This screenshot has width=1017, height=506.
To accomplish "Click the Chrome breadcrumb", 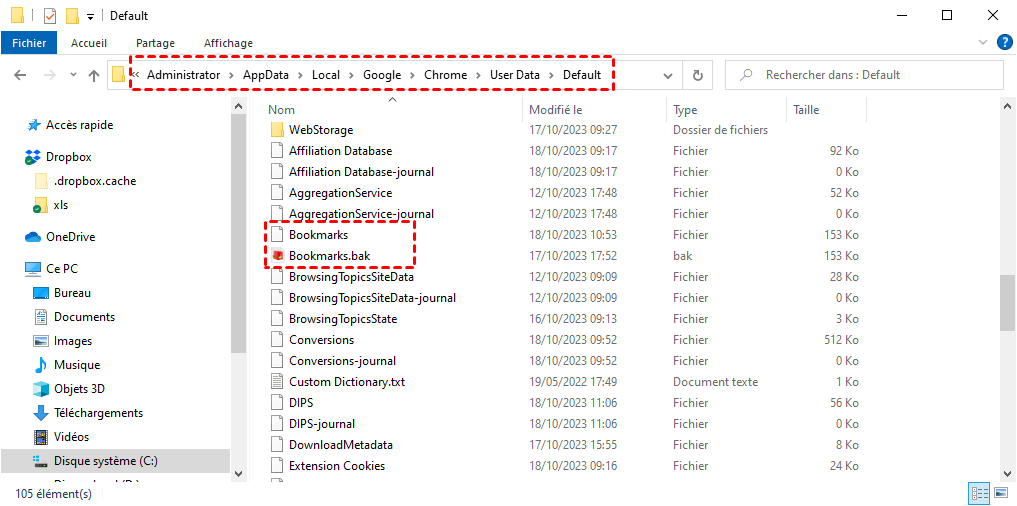I will pyautogui.click(x=446, y=75).
